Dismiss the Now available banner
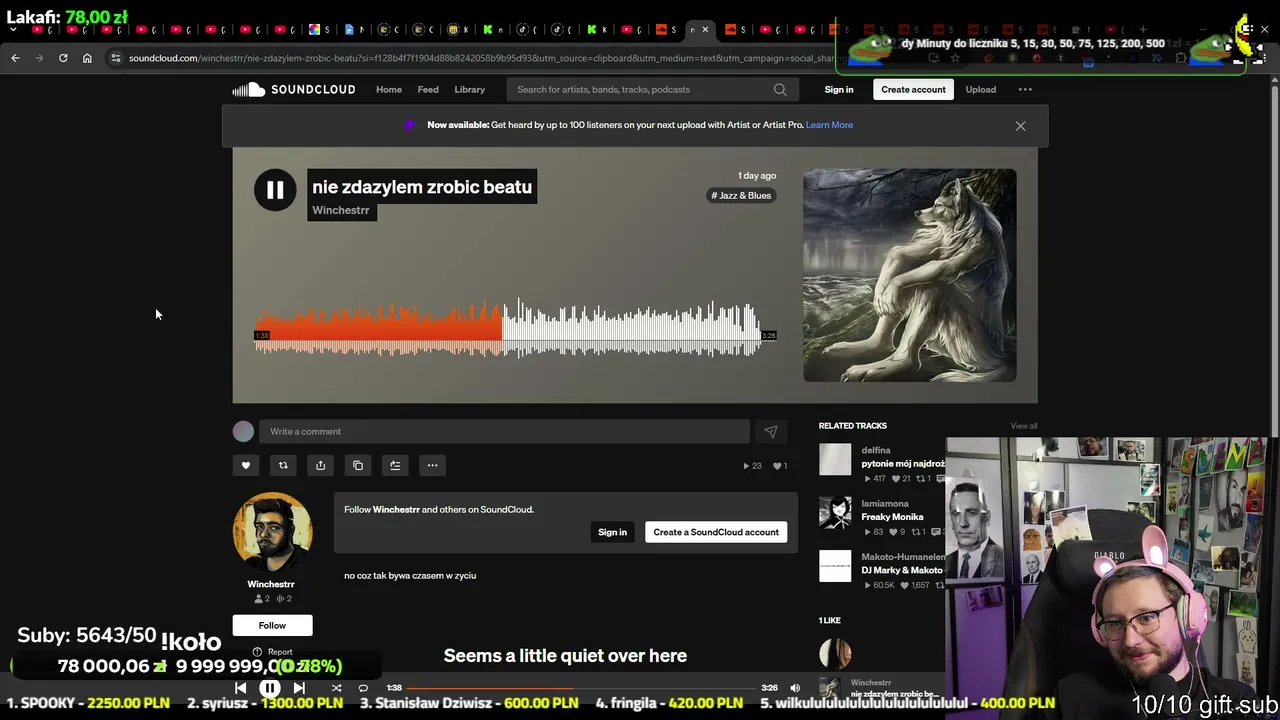Screen dimensions: 1280x720 (x=1020, y=126)
